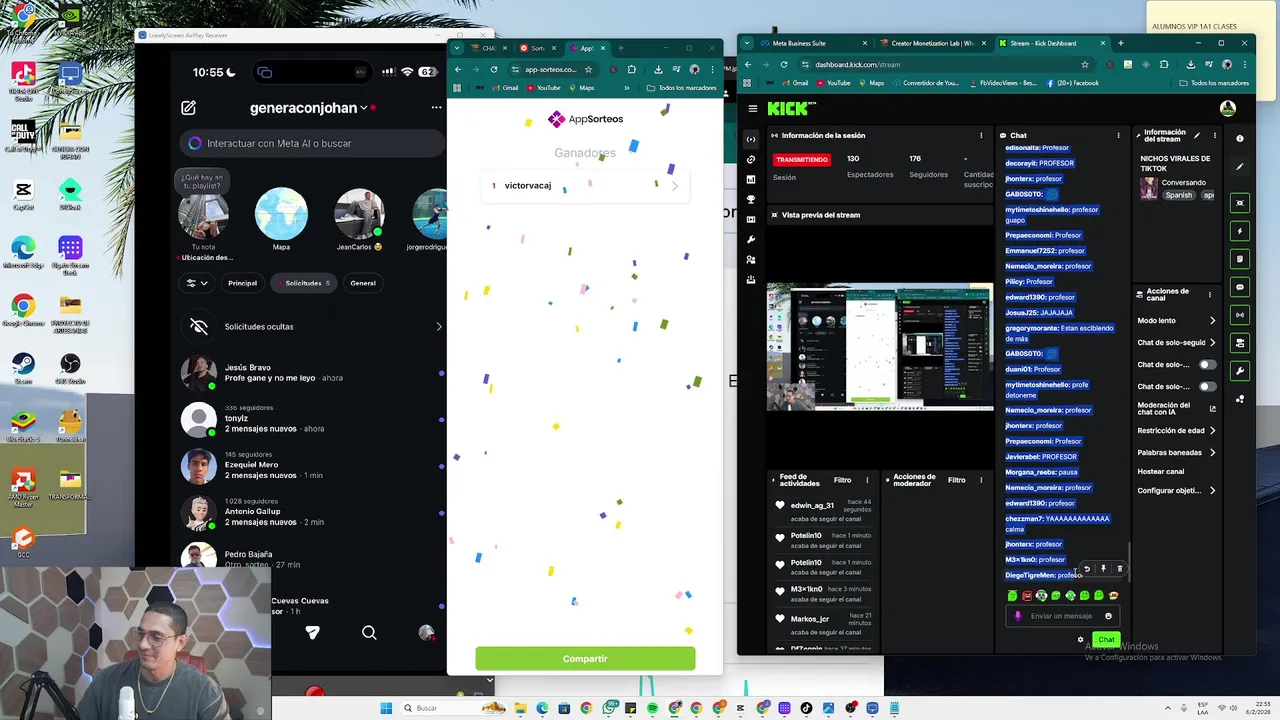Open Filtro in Acciones de moderador
This screenshot has width=1280, height=720.
tap(957, 480)
